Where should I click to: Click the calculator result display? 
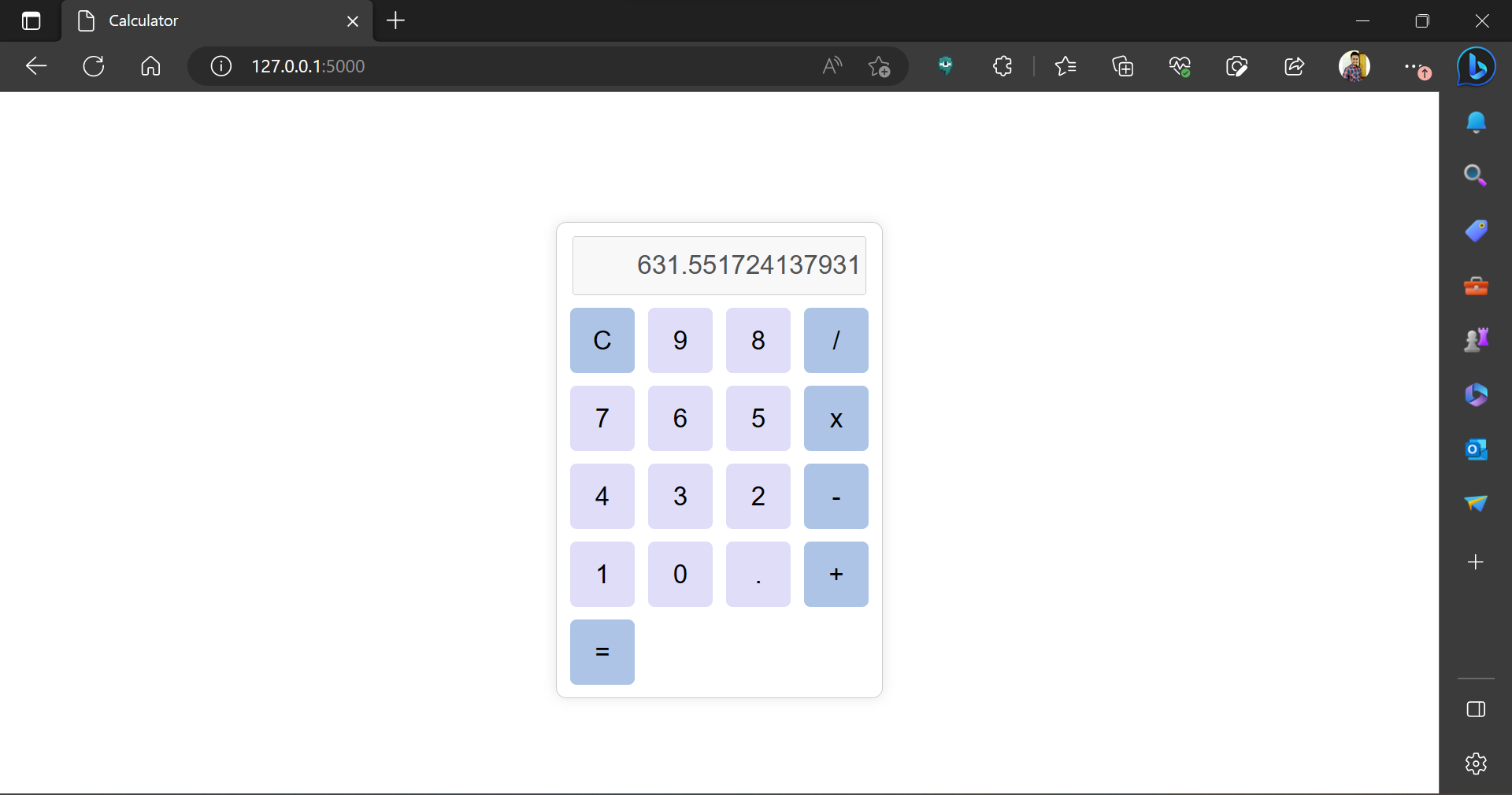[718, 265]
